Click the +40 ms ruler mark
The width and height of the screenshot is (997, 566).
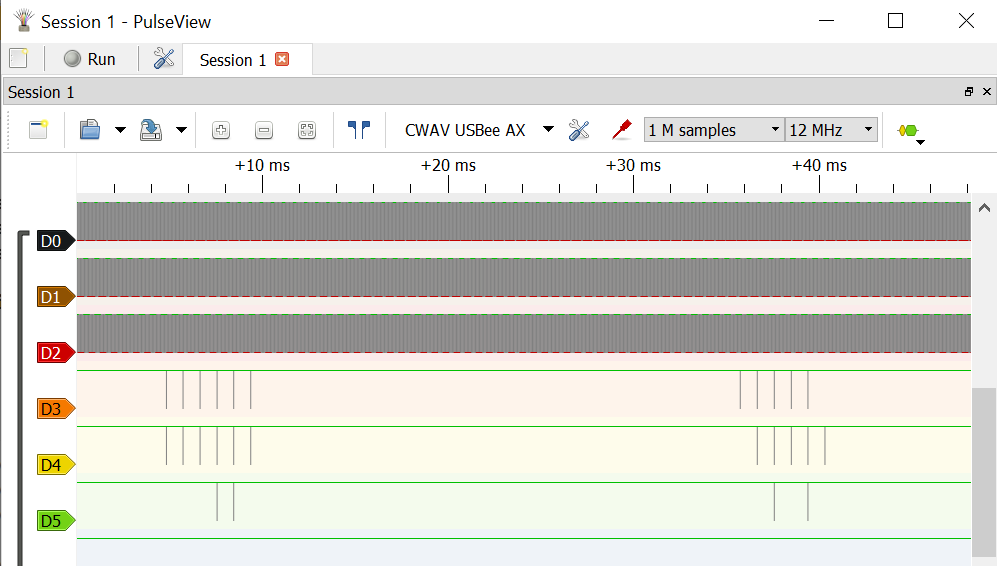click(819, 165)
